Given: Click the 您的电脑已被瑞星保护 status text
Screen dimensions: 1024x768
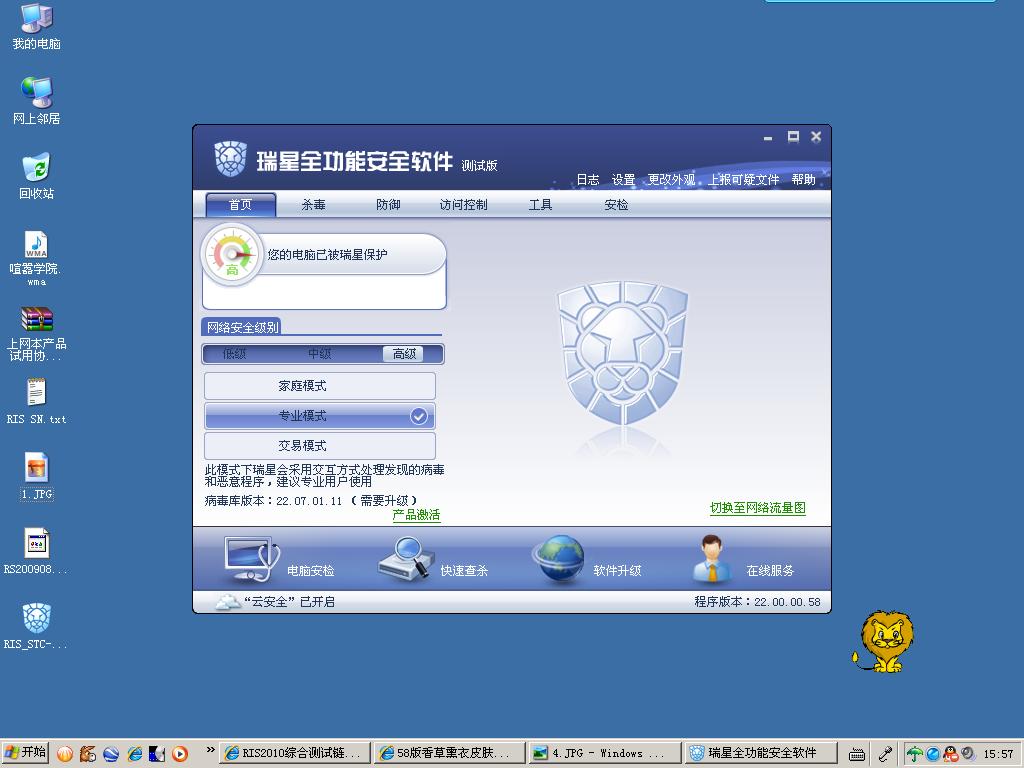Looking at the screenshot, I should coord(327,255).
